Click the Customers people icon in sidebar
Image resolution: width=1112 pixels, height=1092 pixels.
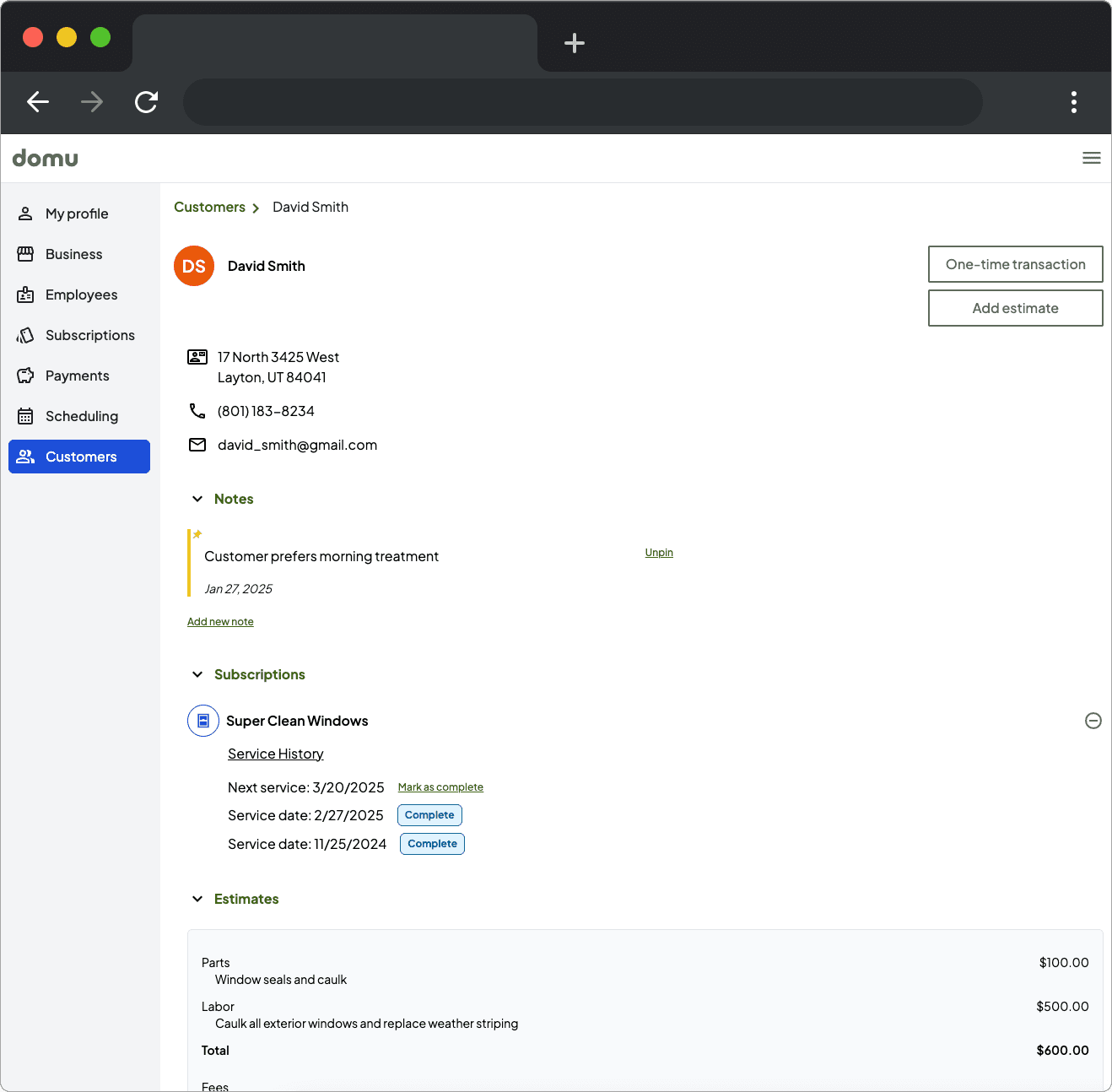(x=25, y=457)
